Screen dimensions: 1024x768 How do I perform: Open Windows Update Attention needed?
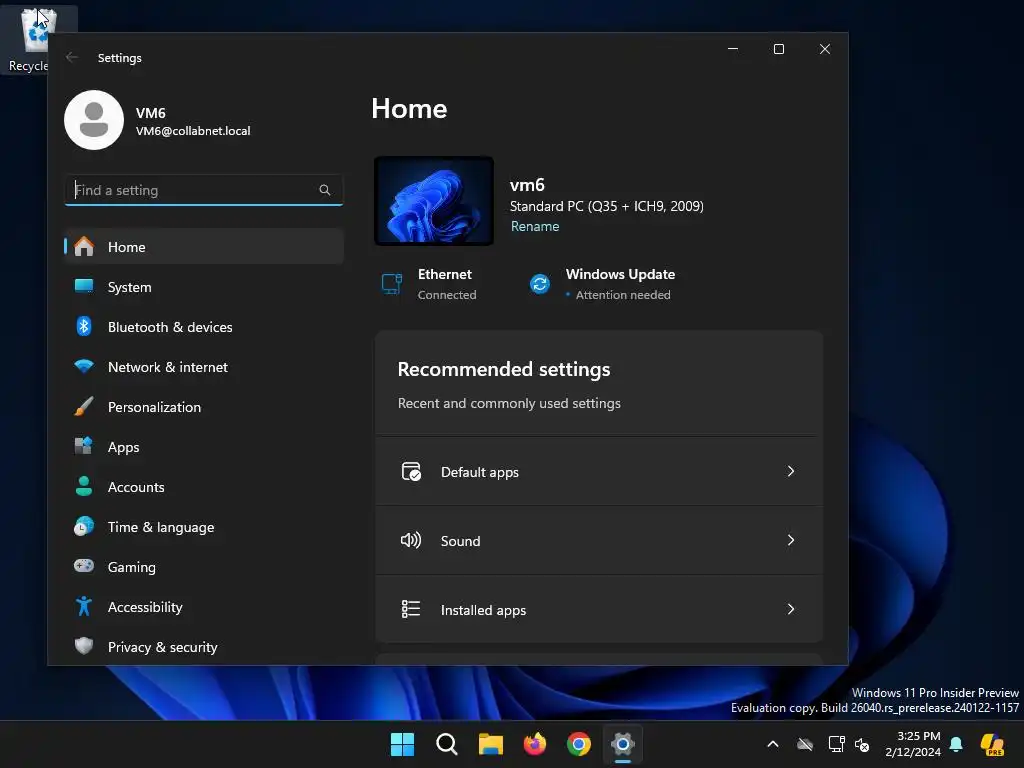coord(601,284)
